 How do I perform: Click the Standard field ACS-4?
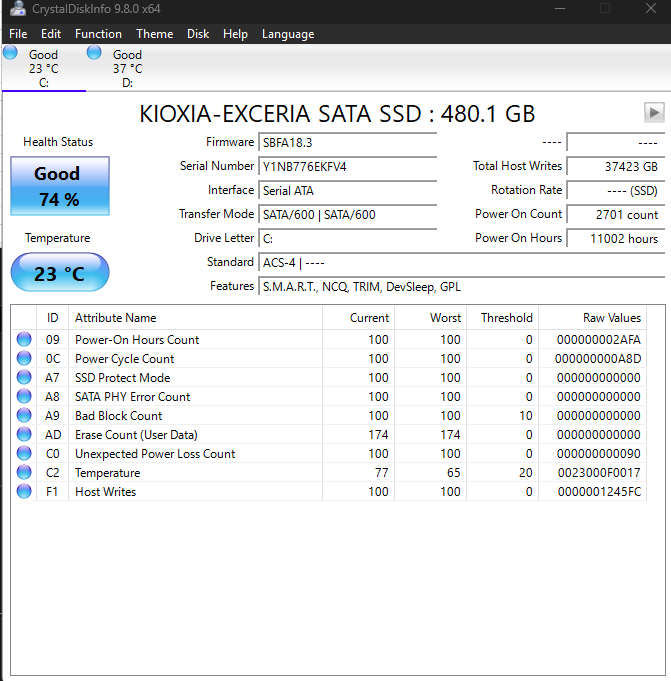point(462,263)
